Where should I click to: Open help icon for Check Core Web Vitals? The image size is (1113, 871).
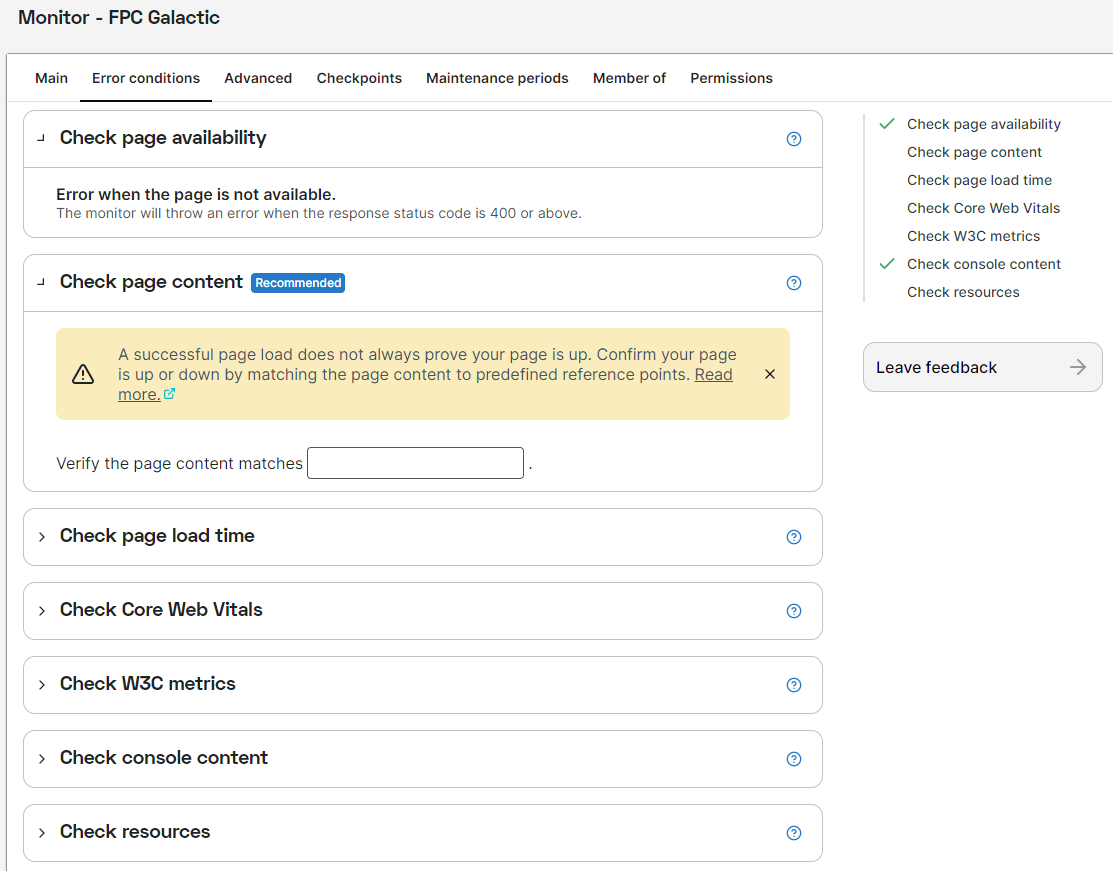click(x=794, y=611)
